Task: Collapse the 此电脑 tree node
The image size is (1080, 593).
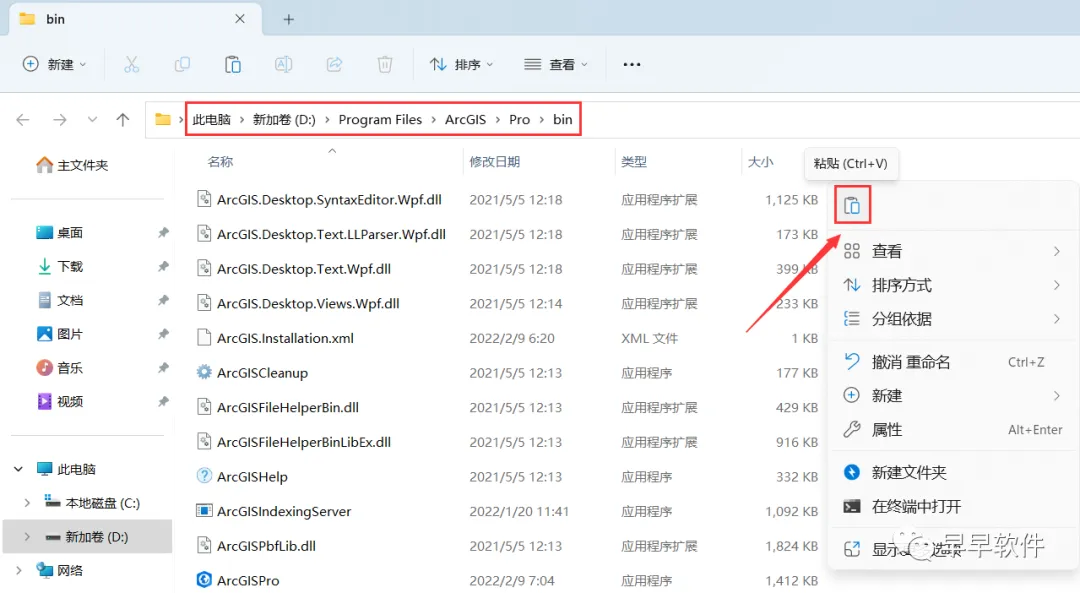Action: point(19,469)
